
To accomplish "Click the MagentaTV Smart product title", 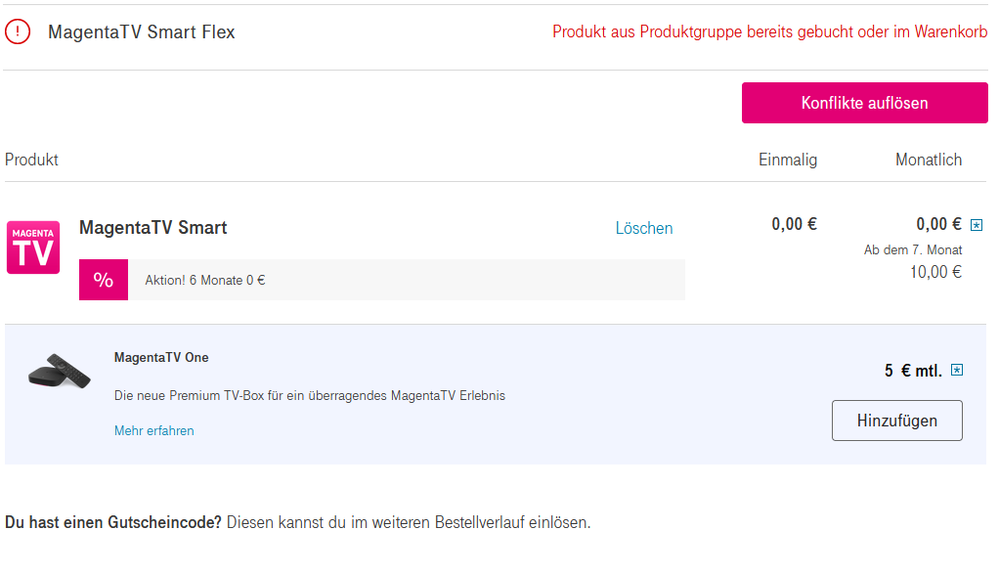I will [x=153, y=228].
